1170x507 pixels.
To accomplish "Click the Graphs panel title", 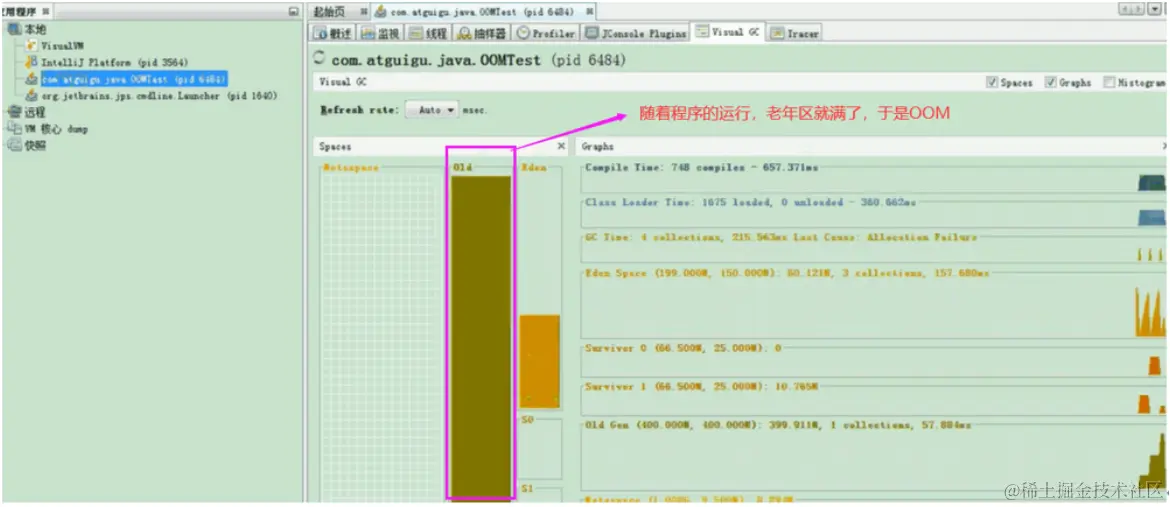I will click(x=598, y=147).
